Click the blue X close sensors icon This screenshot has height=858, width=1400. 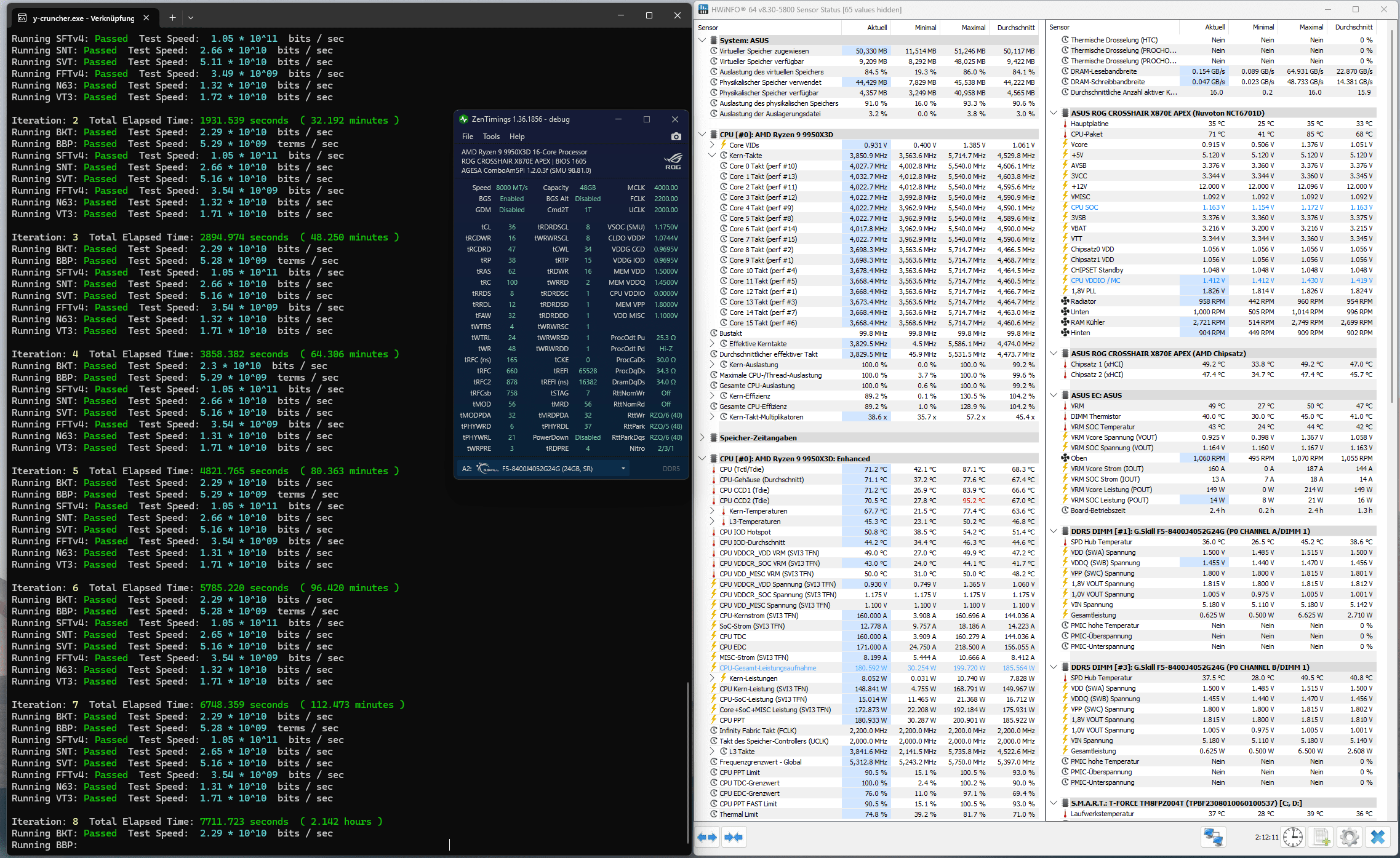tap(1377, 837)
